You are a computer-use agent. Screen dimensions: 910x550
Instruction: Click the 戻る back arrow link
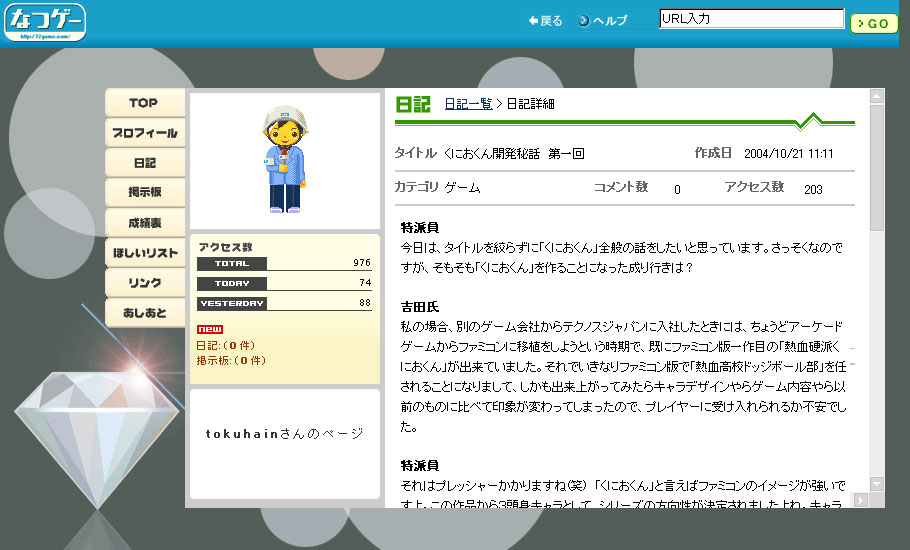click(545, 21)
